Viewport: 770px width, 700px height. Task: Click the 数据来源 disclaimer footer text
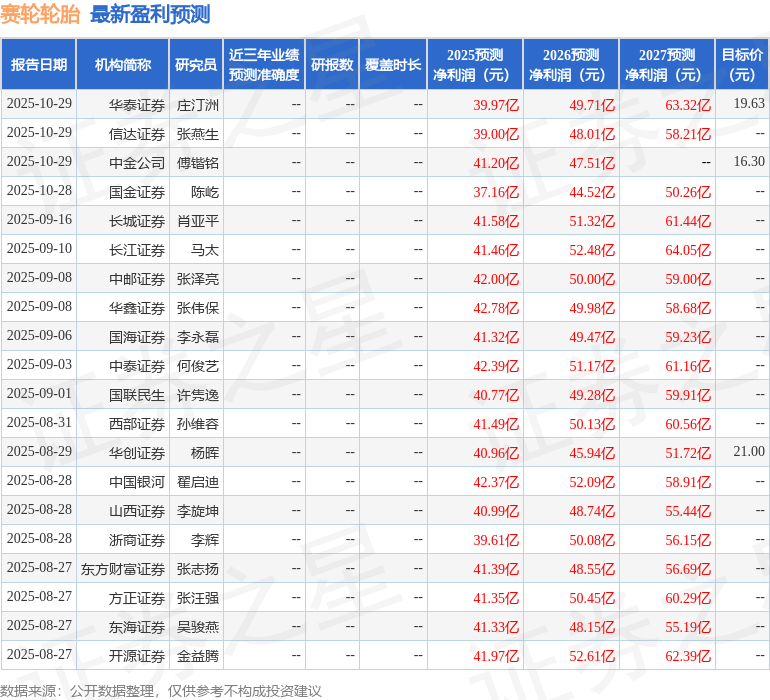coord(161,690)
